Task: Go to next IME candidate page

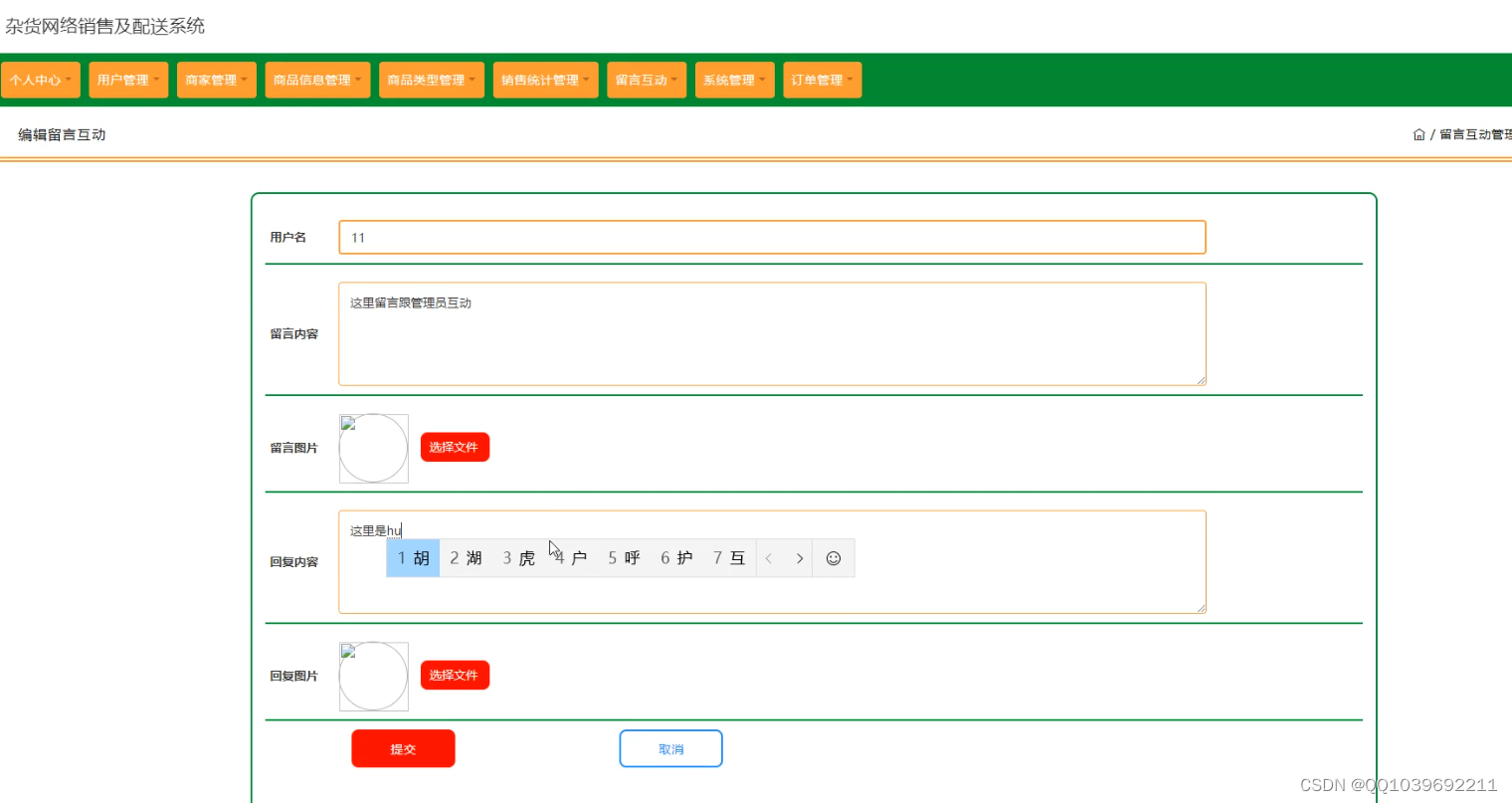Action: (x=799, y=558)
